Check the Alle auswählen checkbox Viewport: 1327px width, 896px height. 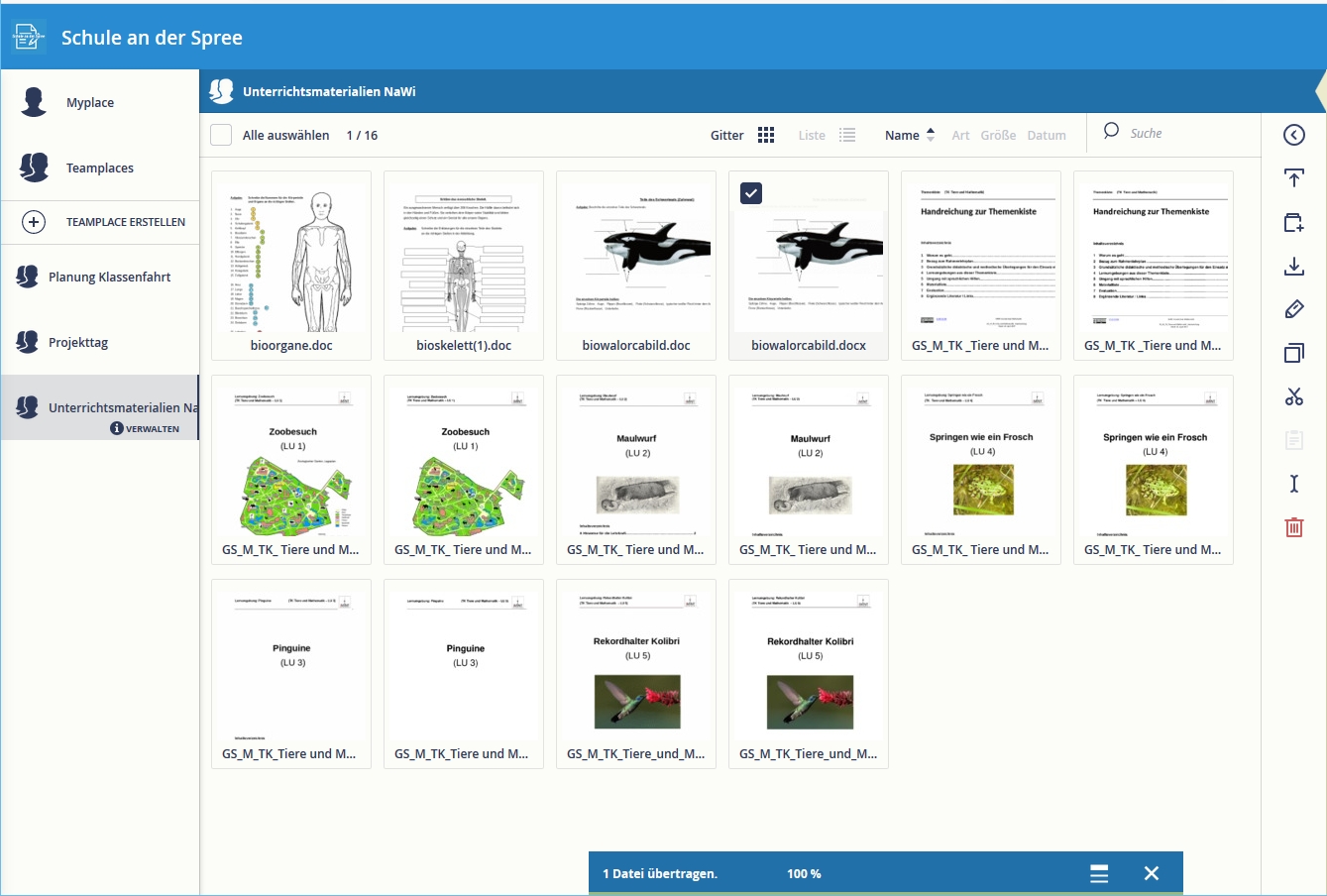click(222, 135)
